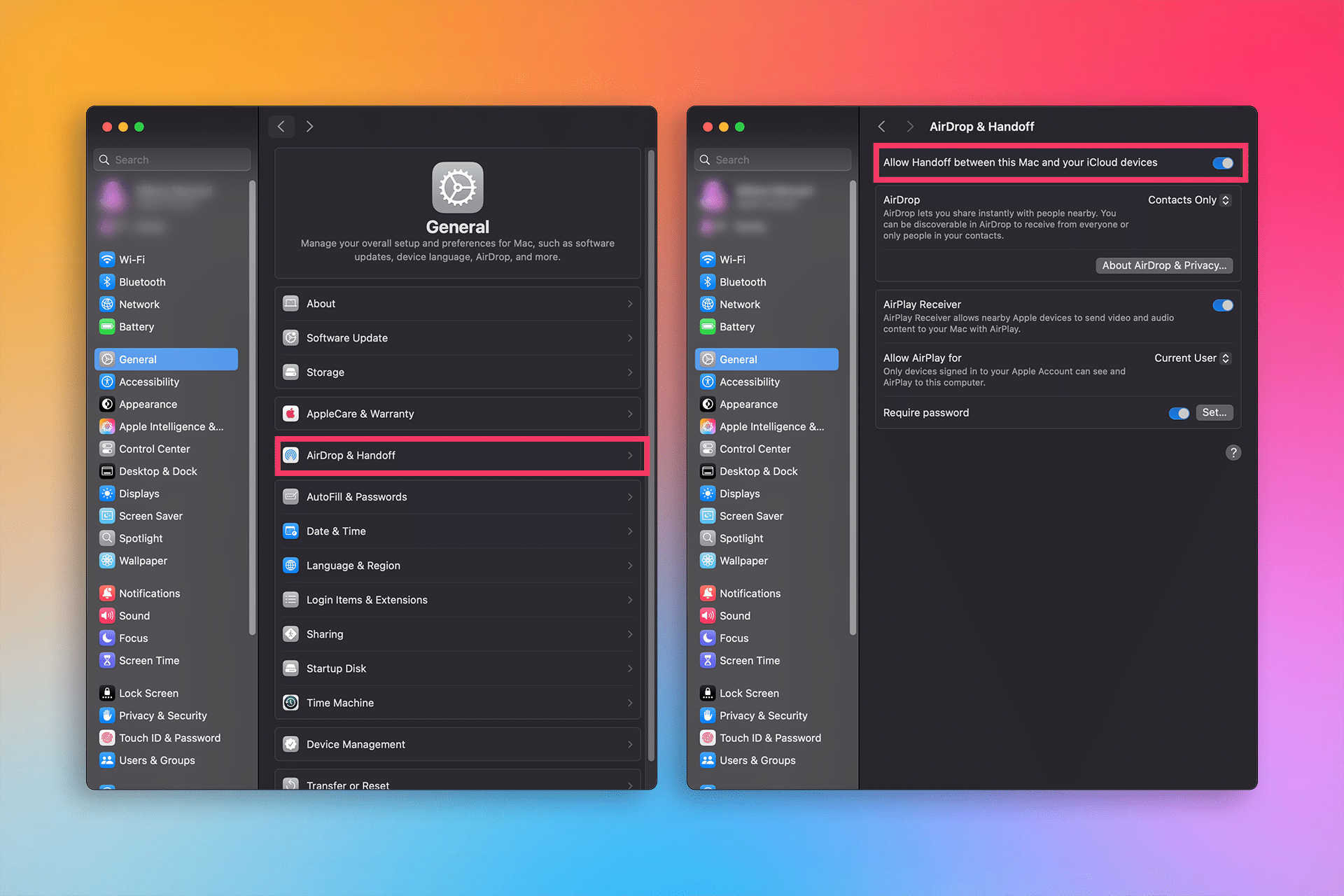Click the AppleCare & Warranty Apple icon
Image resolution: width=1344 pixels, height=896 pixels.
(x=291, y=414)
